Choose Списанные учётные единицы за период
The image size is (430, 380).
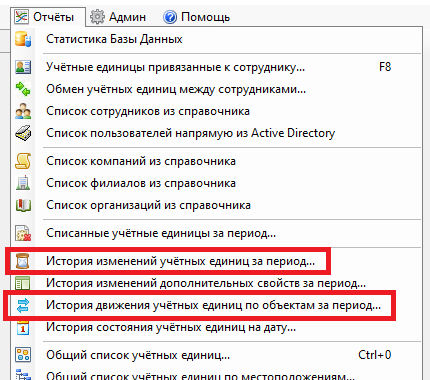[x=217, y=233]
